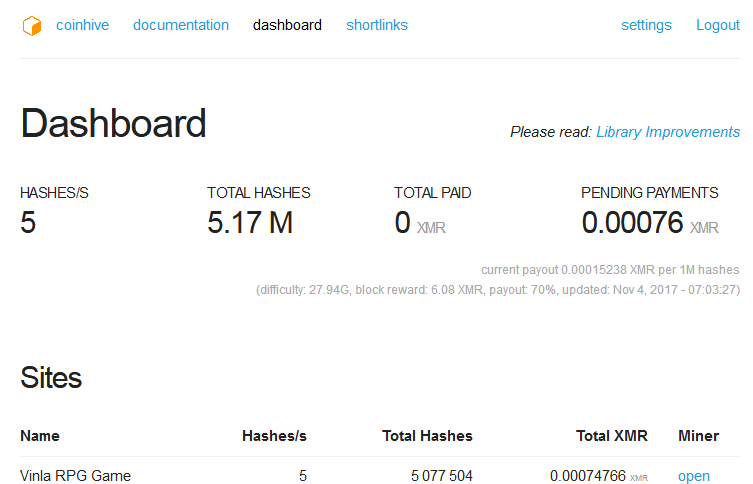This screenshot has width=753, height=484.
Task: Select the Vinla RPG Game site name
Action: click(75, 476)
